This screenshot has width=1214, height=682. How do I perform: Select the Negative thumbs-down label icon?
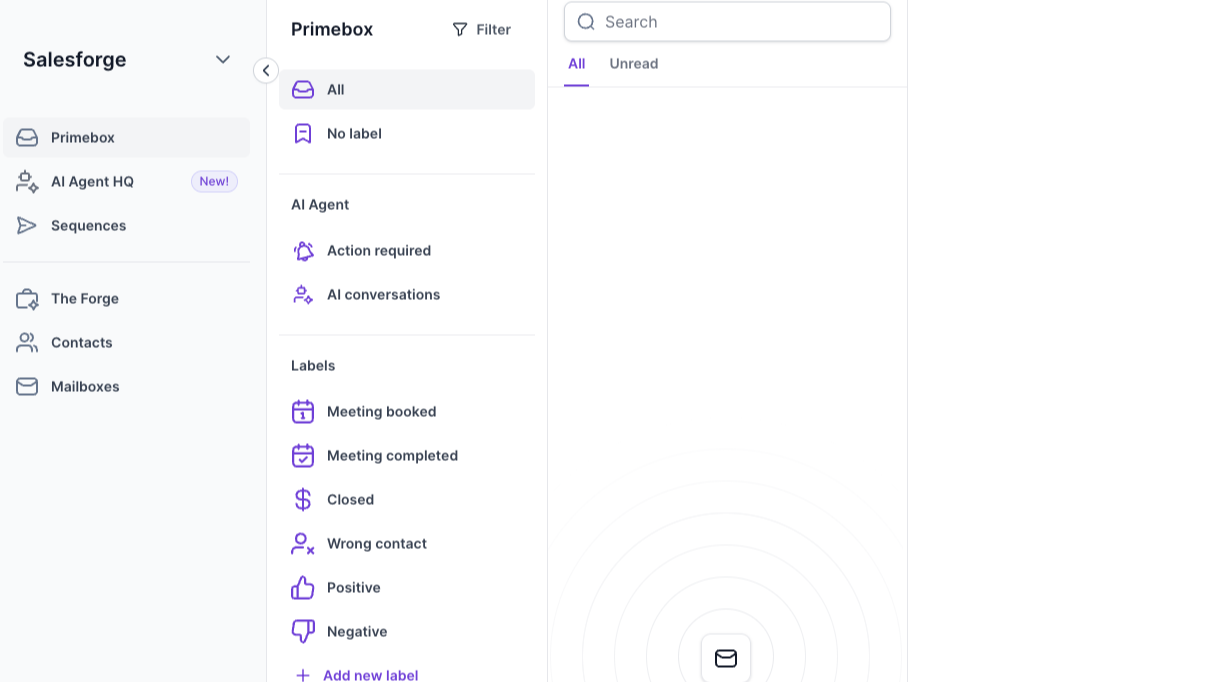(303, 632)
